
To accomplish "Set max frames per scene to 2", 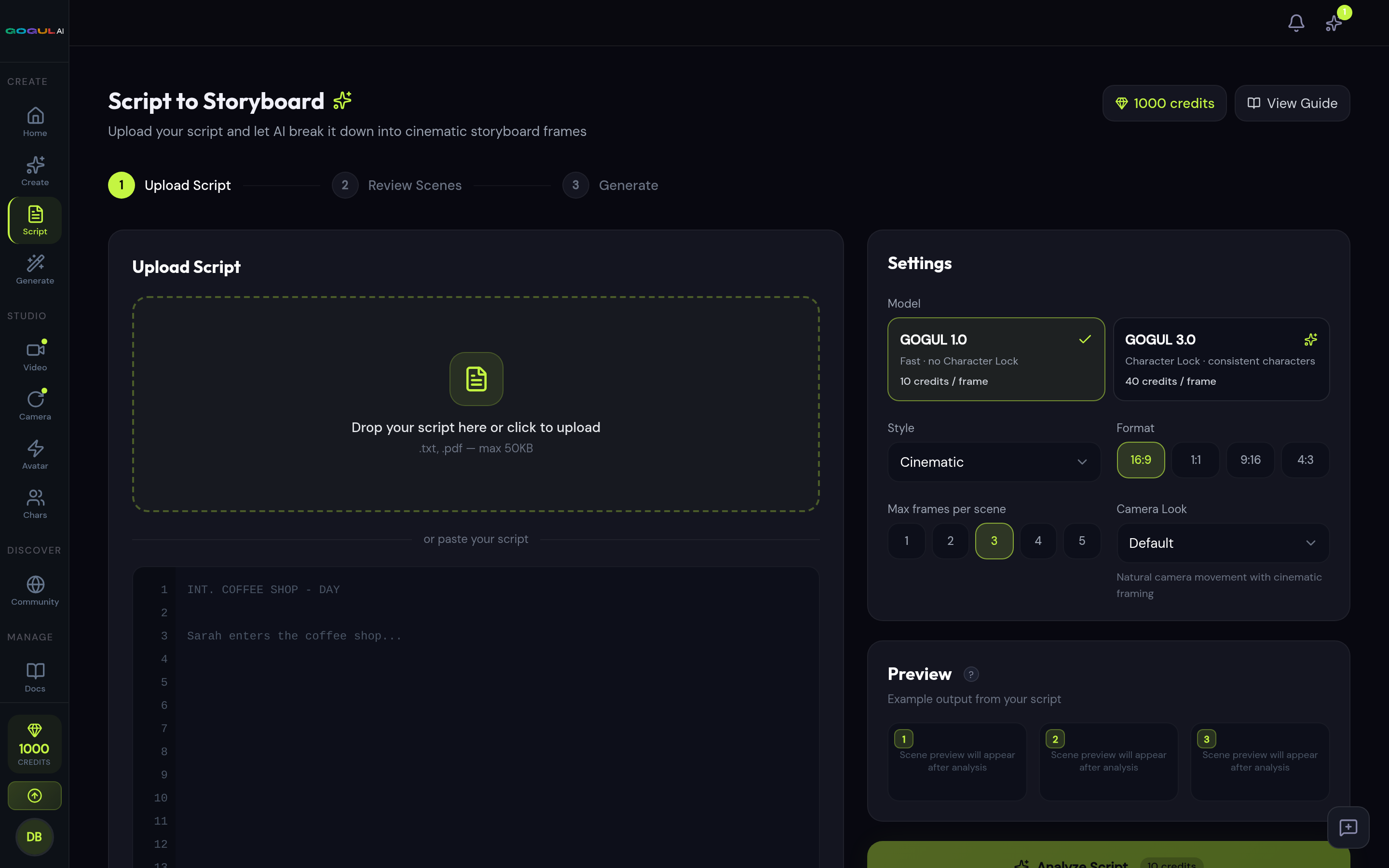I will click(x=951, y=541).
